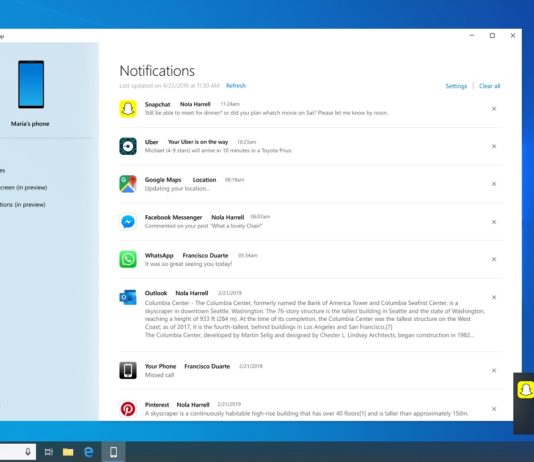The width and height of the screenshot is (534, 462).
Task: Click the Facebook Messenger app icon
Action: coord(128,222)
